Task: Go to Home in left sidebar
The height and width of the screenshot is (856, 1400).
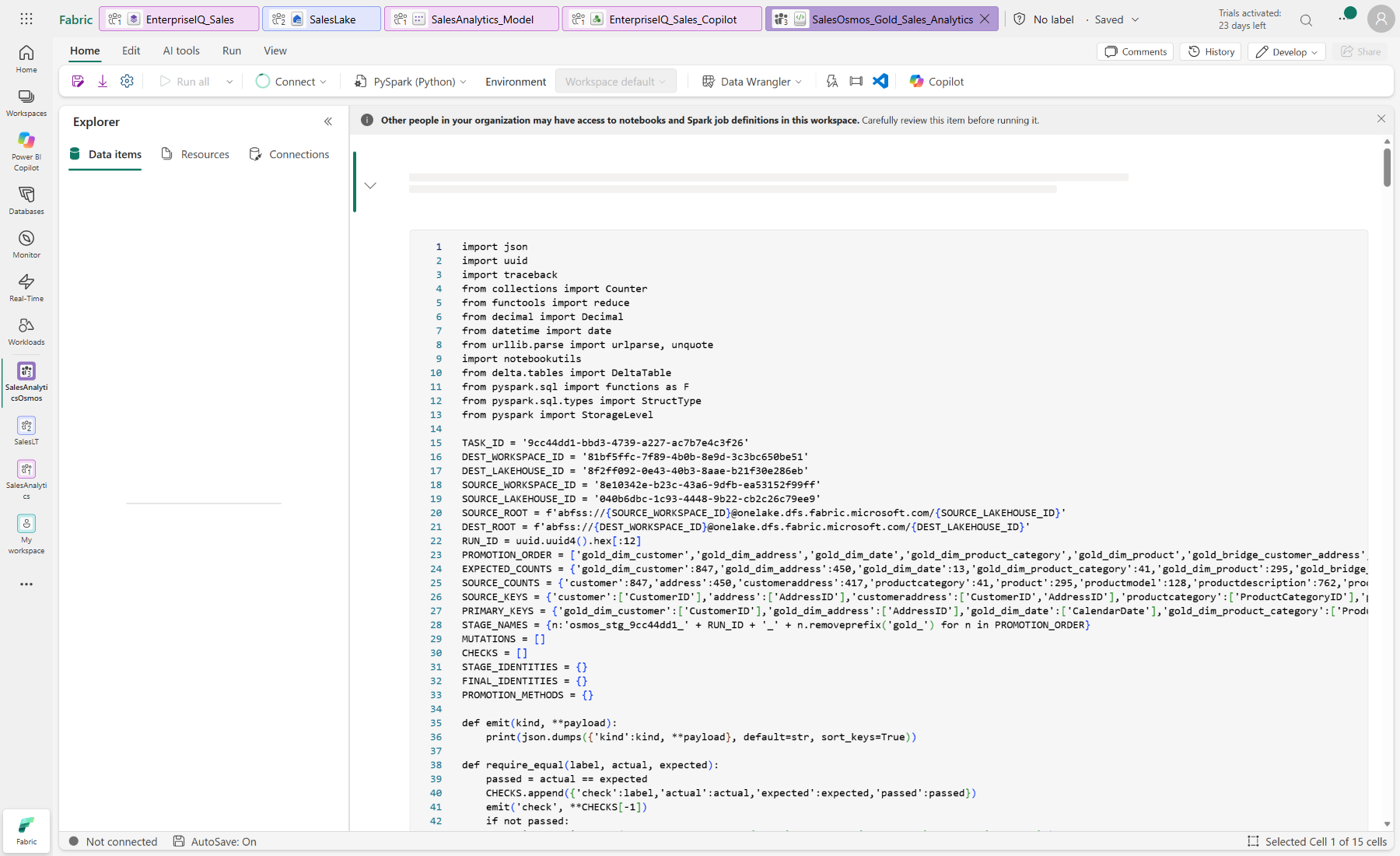Action: [26, 59]
